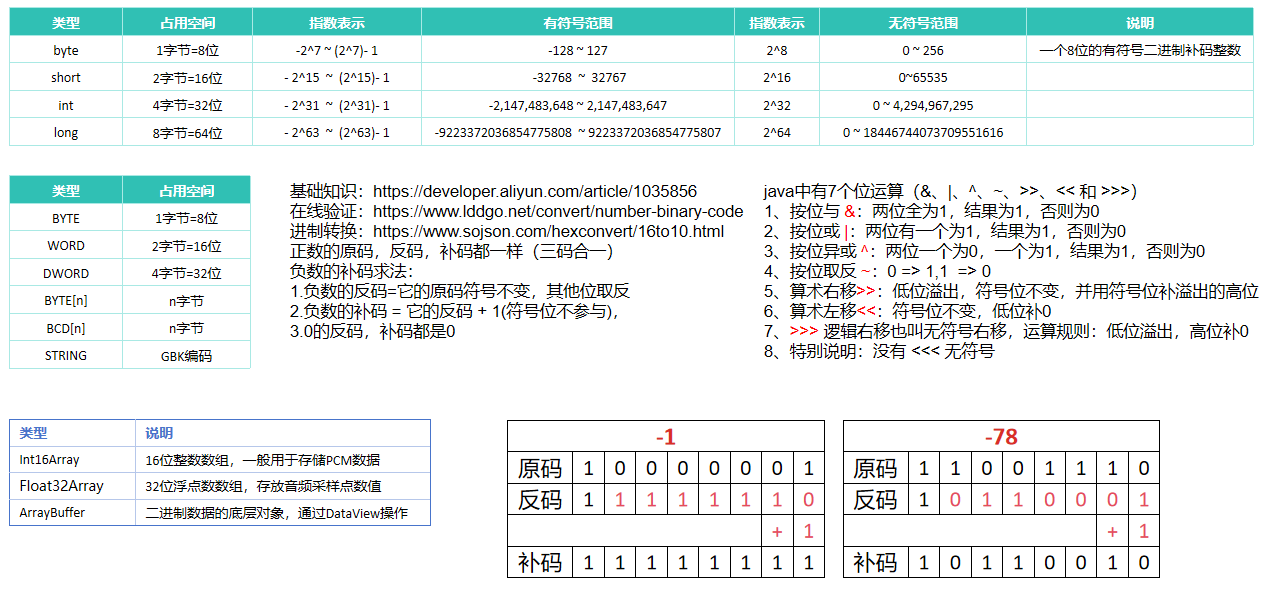Select the red -1 table title
The width and height of the screenshot is (1265, 597).
point(666,437)
